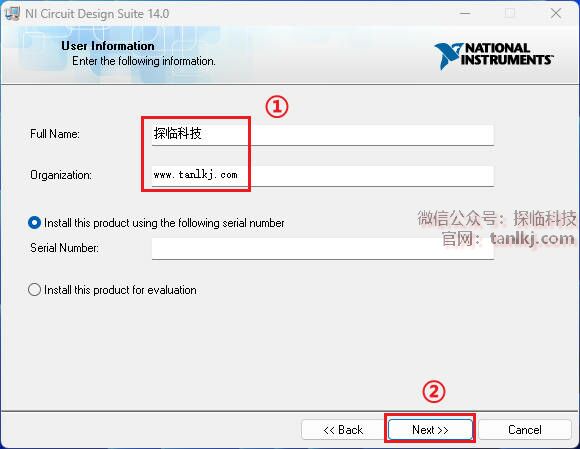Select install using serial number option
580x449 pixels.
tap(34, 223)
